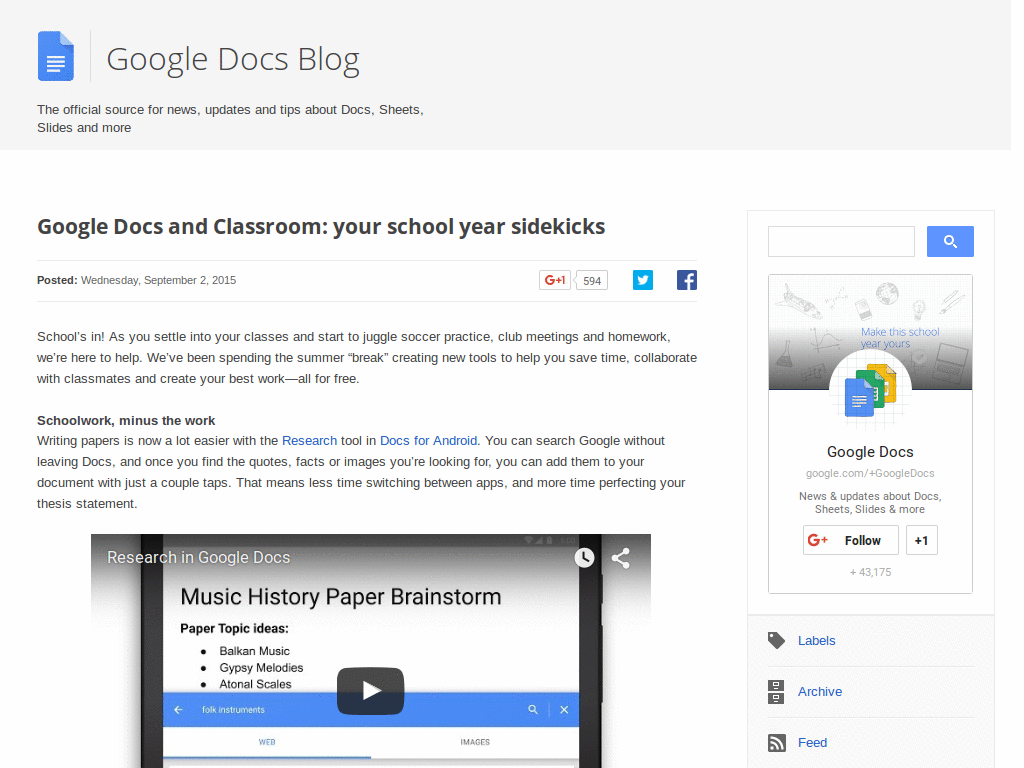Click the News & updates profile description
The image size is (1024, 768).
(x=870, y=503)
